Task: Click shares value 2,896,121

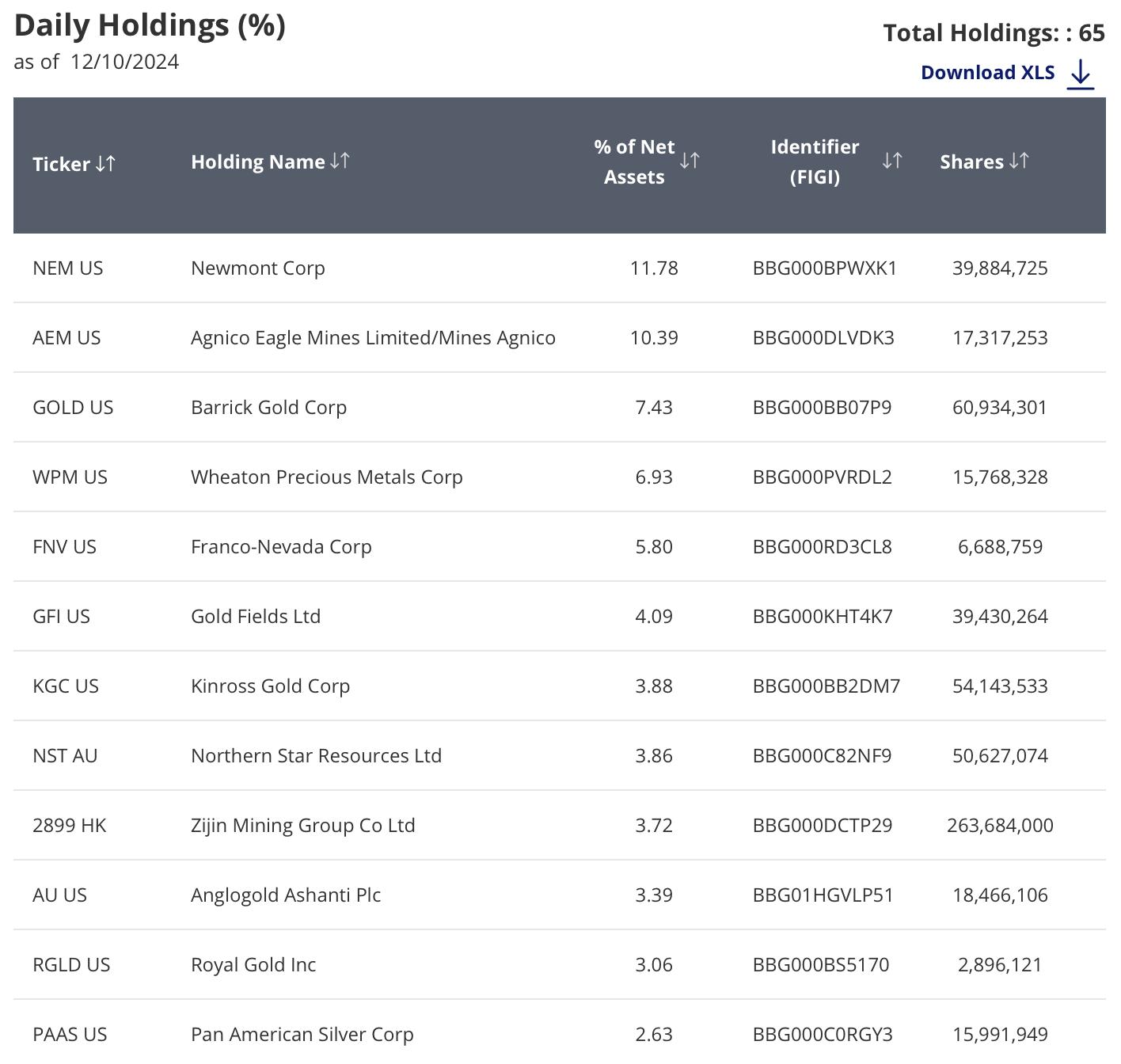Action: click(x=1000, y=965)
